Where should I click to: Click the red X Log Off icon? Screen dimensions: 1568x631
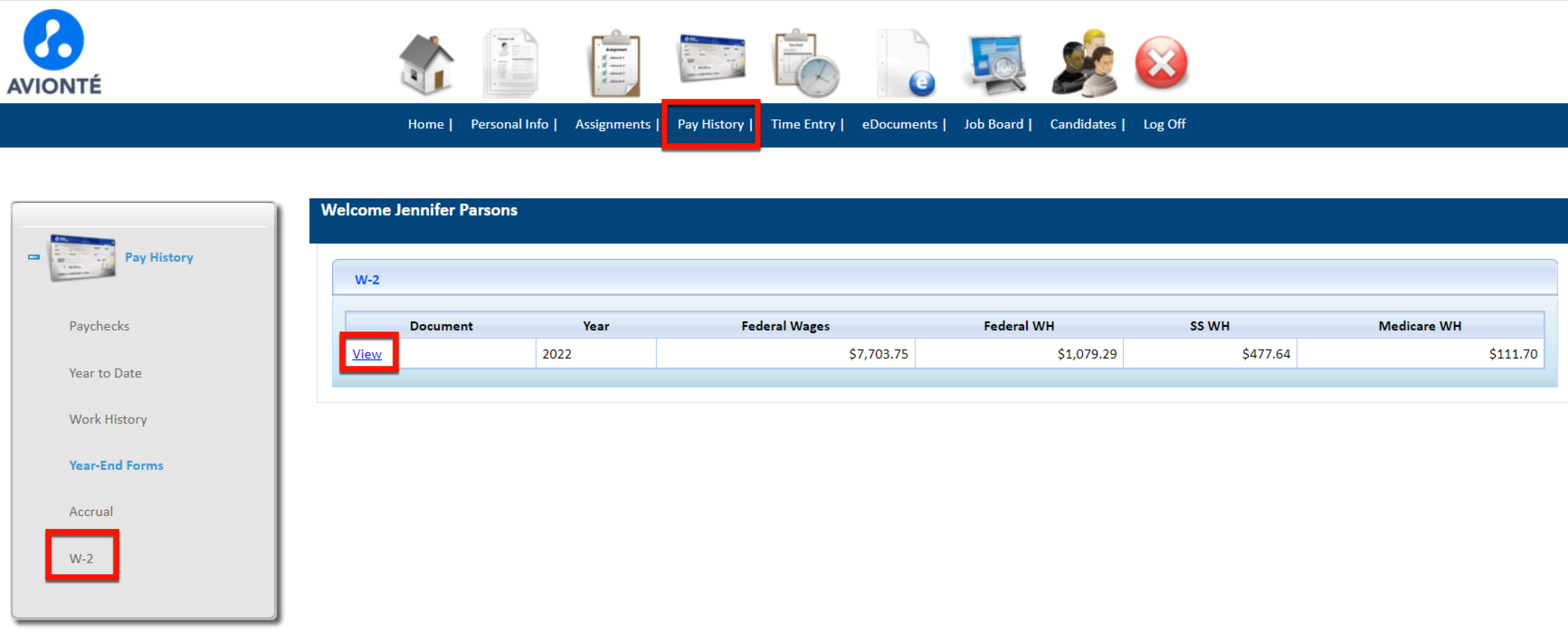(1161, 62)
